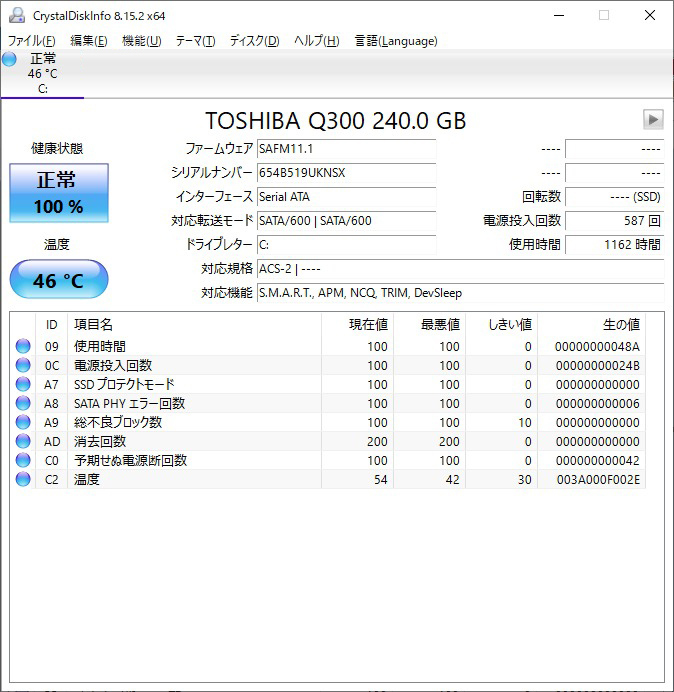Click the transfer mode field SATA/600 | SATA/600
674x692 pixels.
346,221
